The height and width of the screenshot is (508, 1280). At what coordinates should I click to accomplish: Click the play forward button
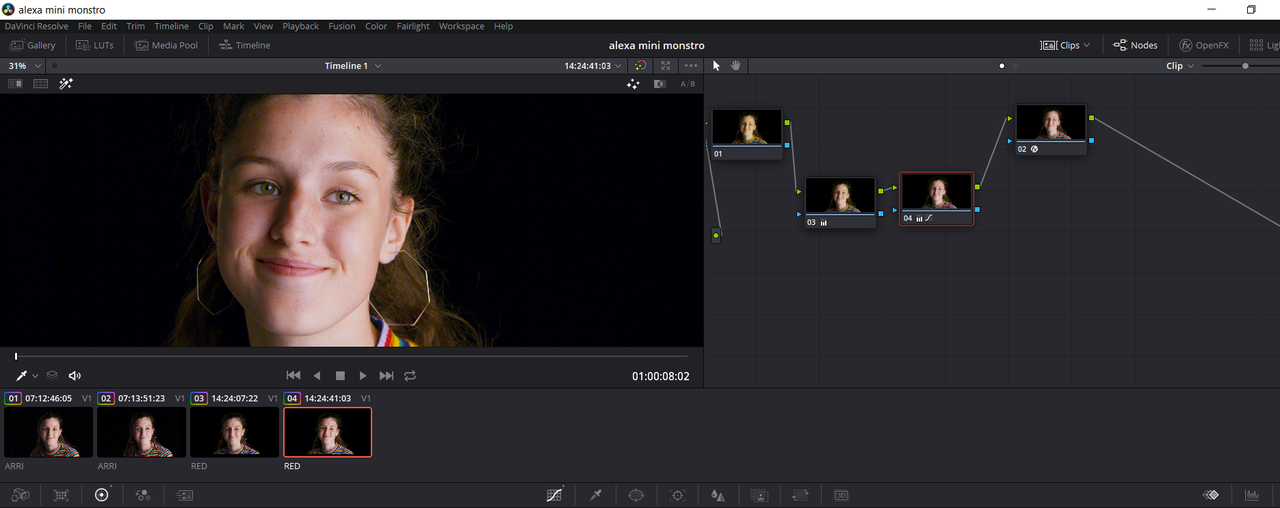363,376
